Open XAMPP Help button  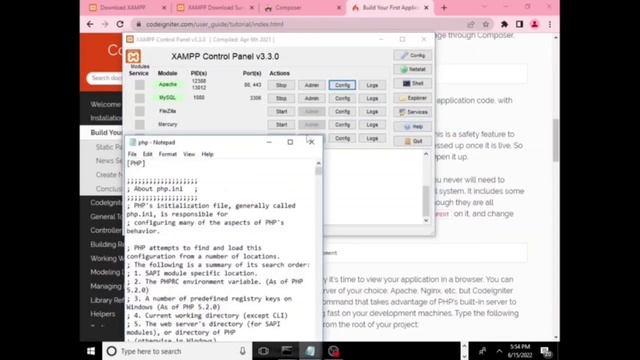pos(413,127)
